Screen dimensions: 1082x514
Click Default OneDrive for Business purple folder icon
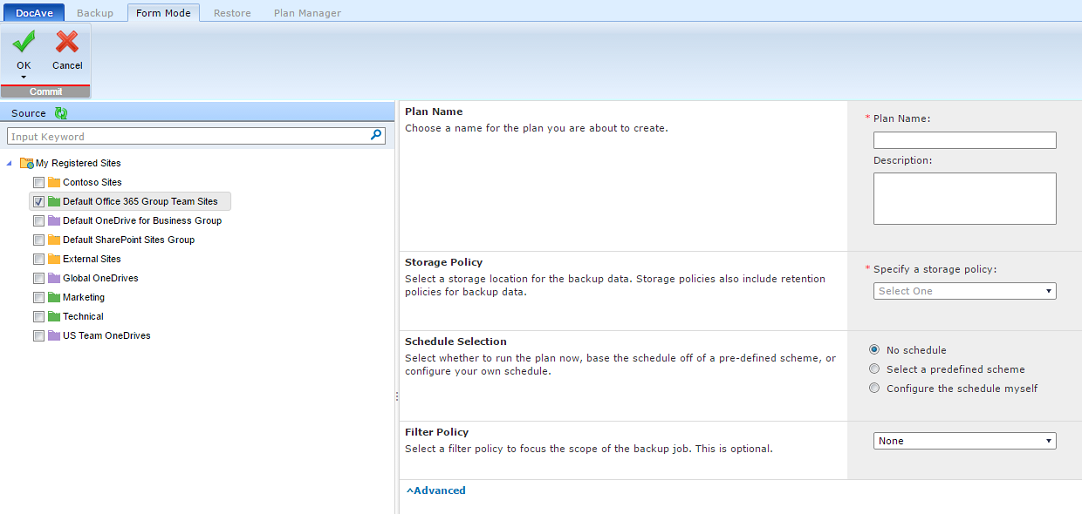(x=54, y=221)
